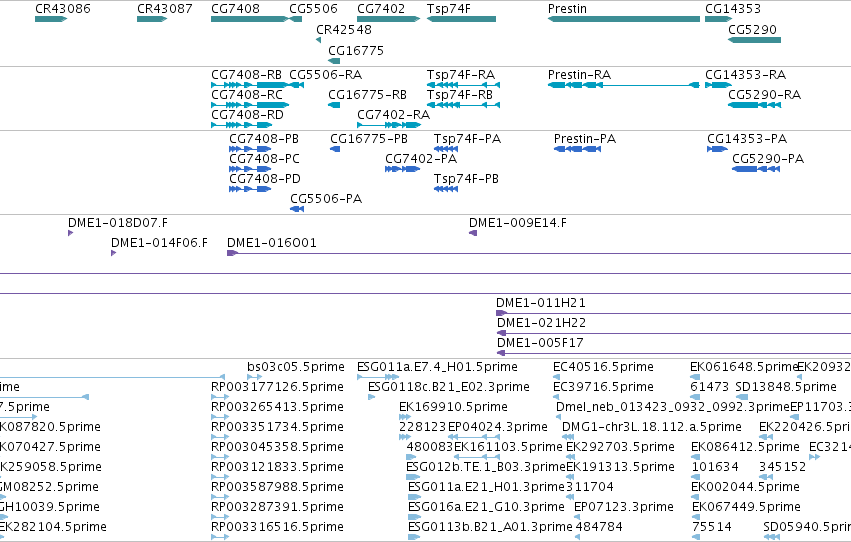851x542 pixels.
Task: Select protein CG7408-PC
Action: tap(250, 169)
